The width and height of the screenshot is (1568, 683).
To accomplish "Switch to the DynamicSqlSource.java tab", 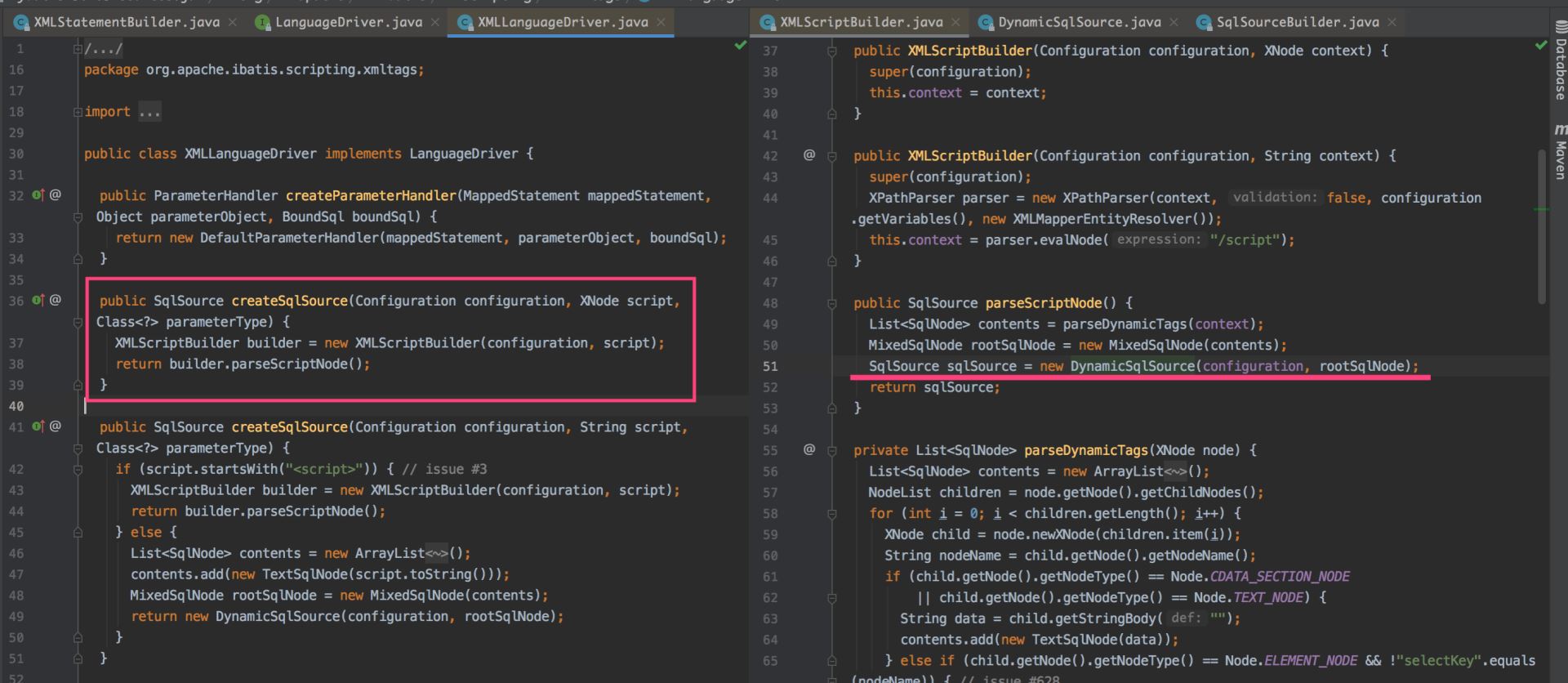I will coord(1078,22).
